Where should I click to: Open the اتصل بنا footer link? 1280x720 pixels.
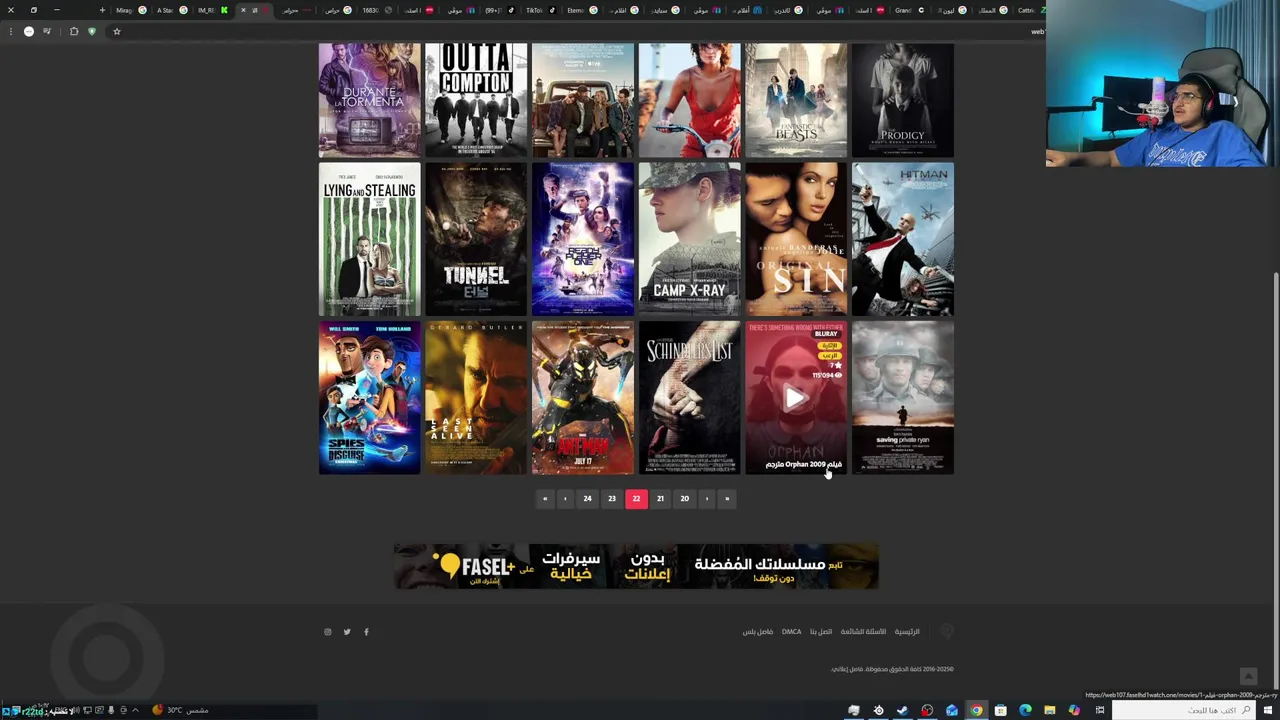tap(821, 632)
